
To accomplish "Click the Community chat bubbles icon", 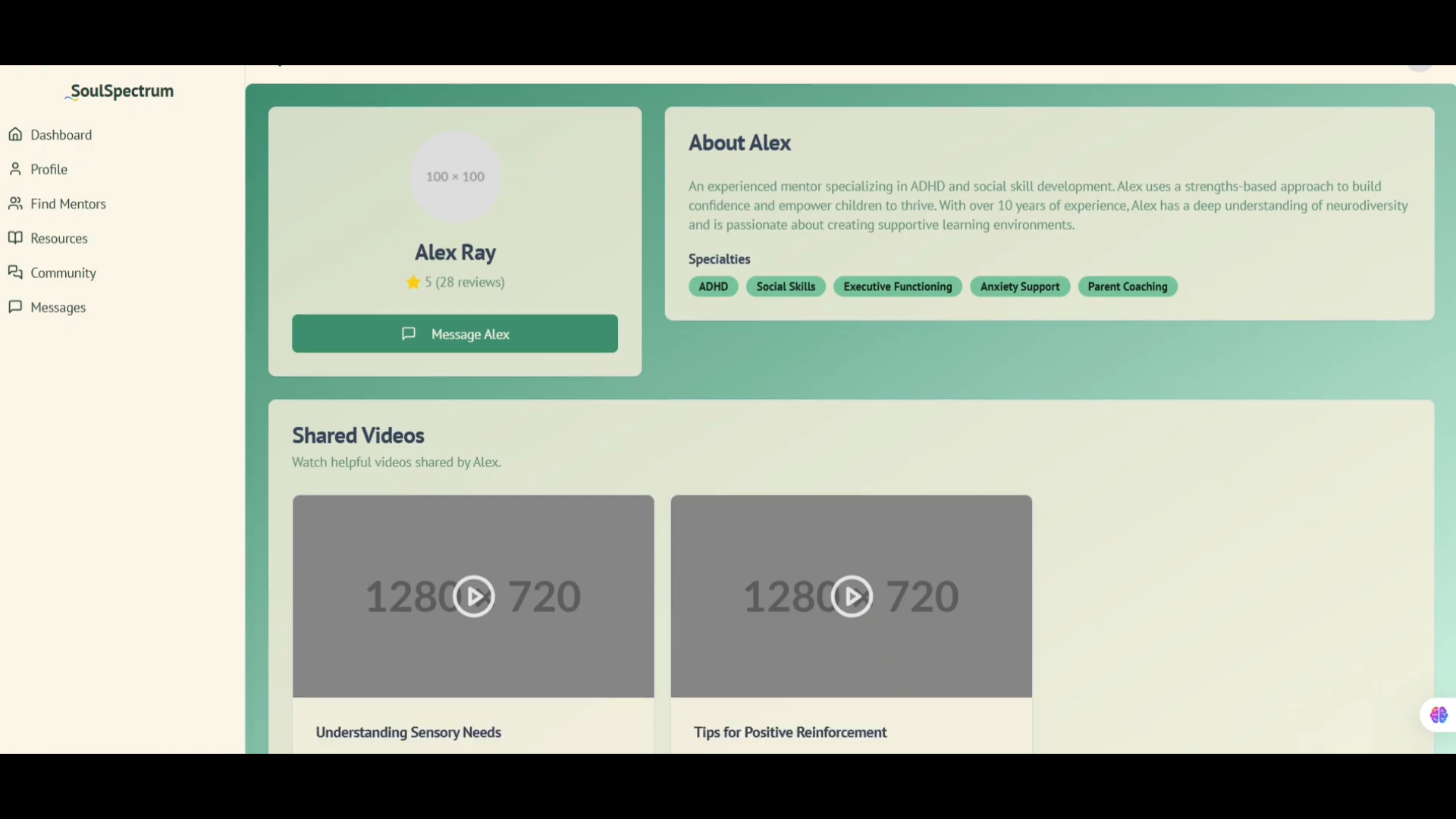I will click(15, 272).
